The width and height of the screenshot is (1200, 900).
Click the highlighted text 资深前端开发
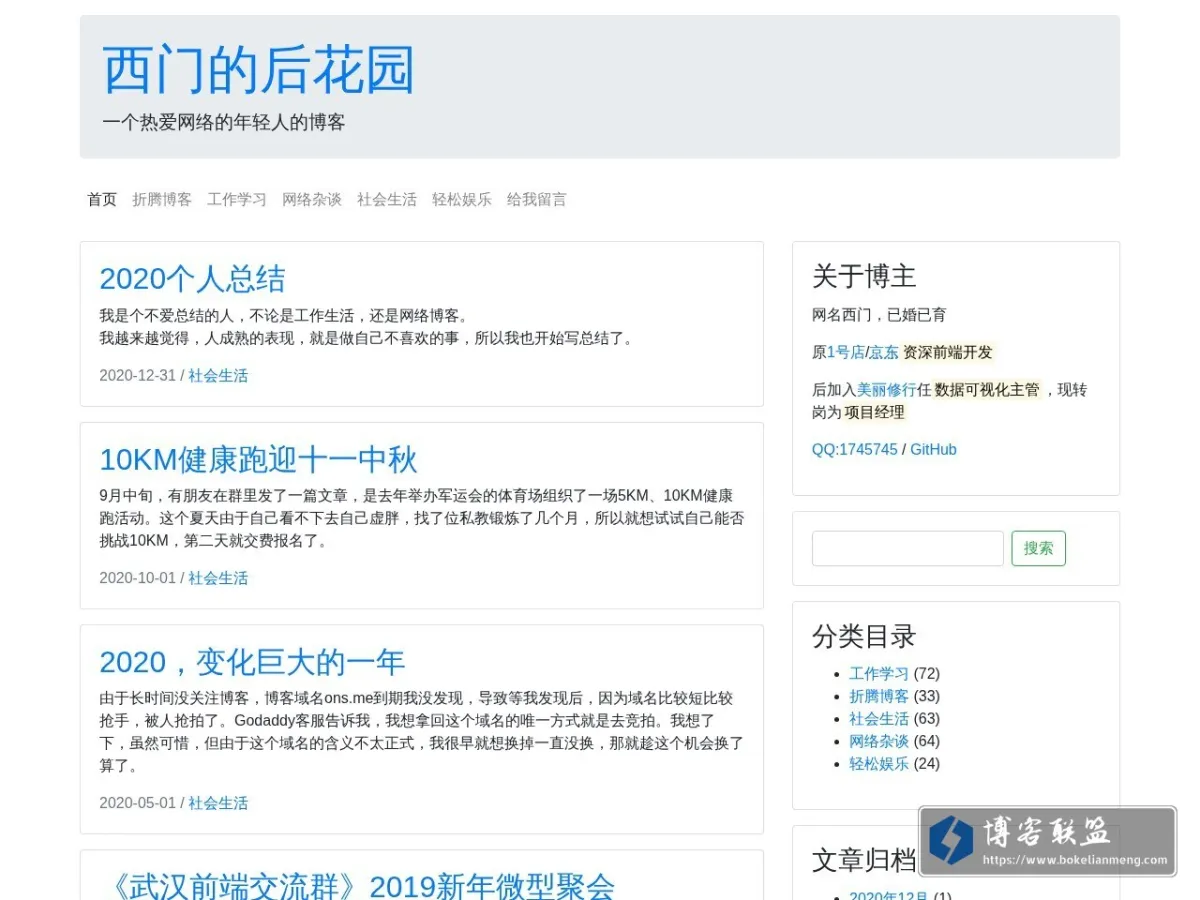coord(948,352)
